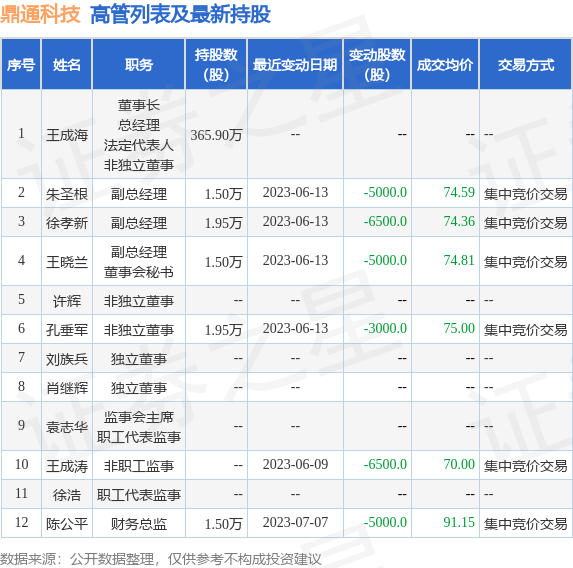Click the name 袁志华
The width and height of the screenshot is (573, 568).
click(x=67, y=427)
